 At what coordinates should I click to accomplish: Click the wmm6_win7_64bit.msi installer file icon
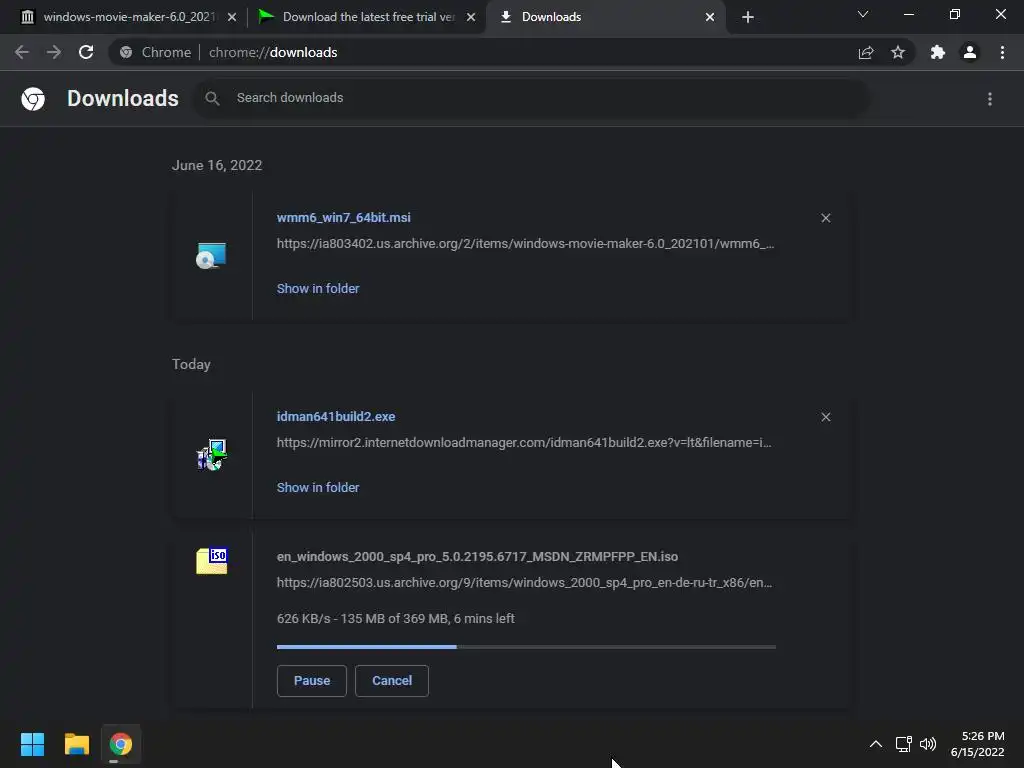click(x=212, y=255)
